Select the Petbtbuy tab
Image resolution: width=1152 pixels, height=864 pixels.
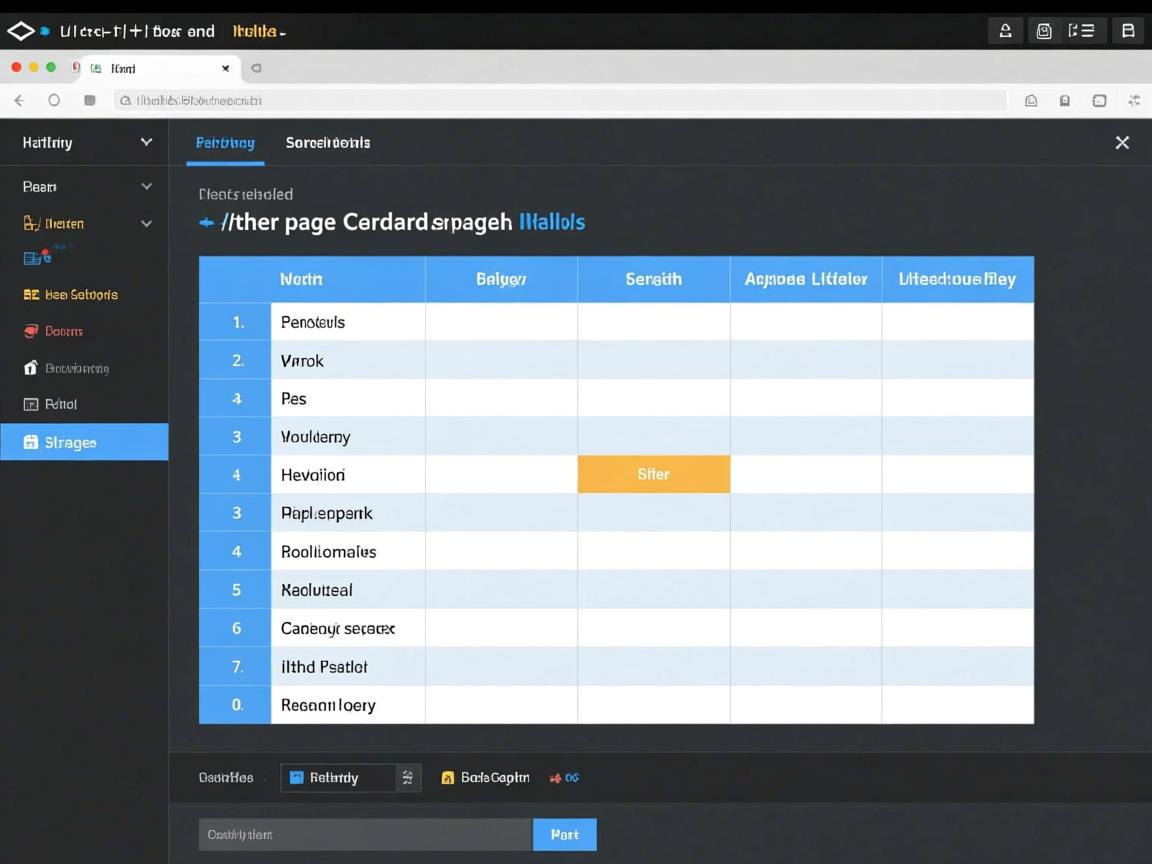(225, 143)
